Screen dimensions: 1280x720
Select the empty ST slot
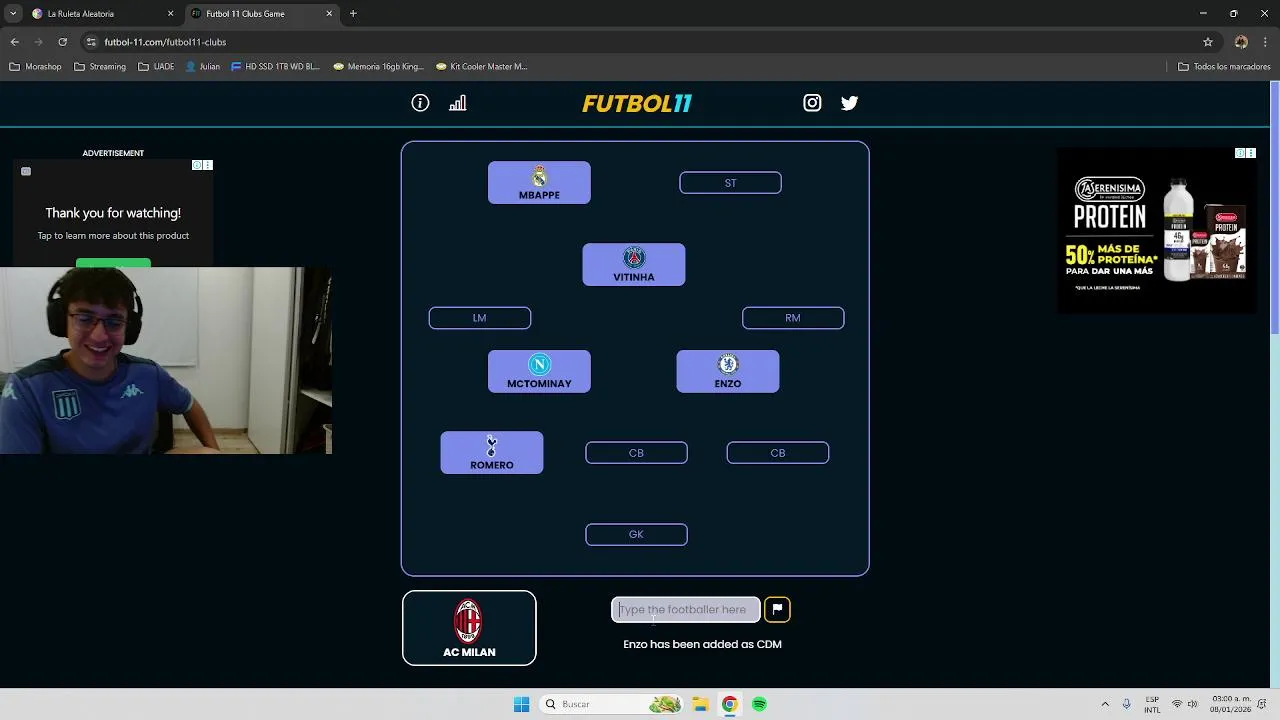click(x=730, y=183)
